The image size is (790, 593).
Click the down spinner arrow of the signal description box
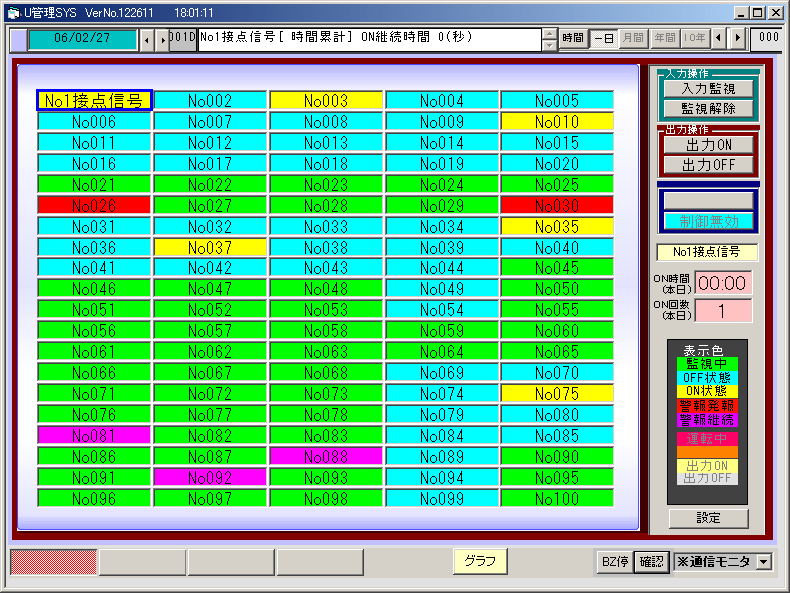tap(549, 45)
